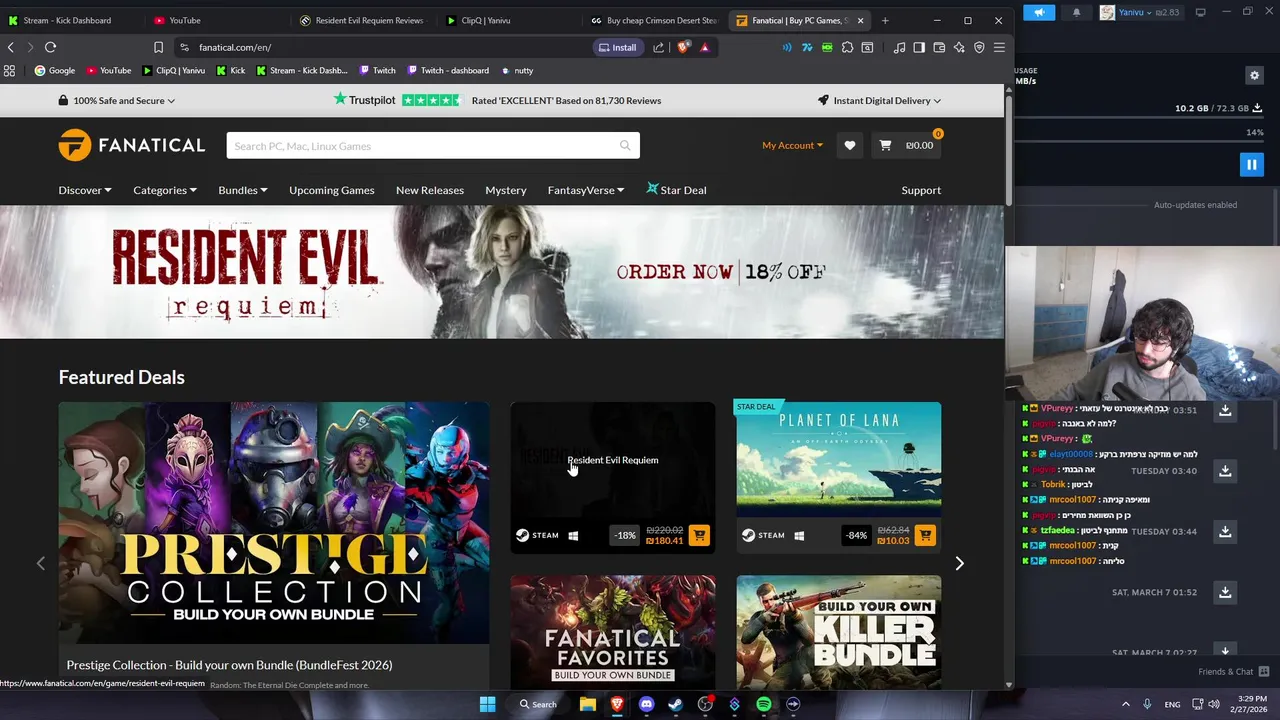Open the Prestige Collection bundle thumbnail
This screenshot has height=720, width=1280.
pyautogui.click(x=274, y=523)
